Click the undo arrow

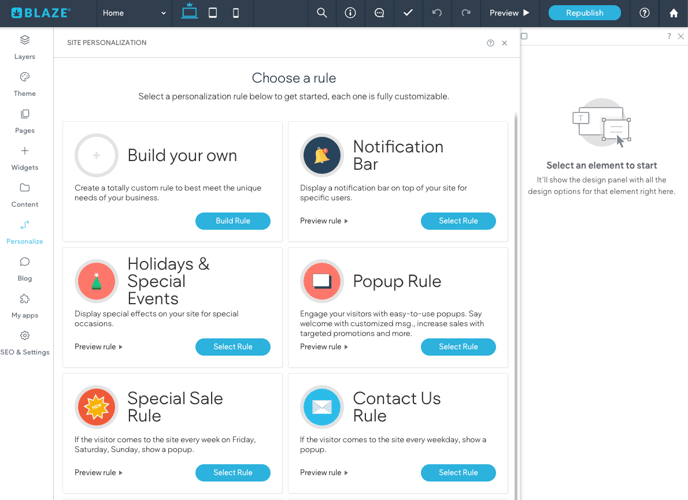(437, 13)
